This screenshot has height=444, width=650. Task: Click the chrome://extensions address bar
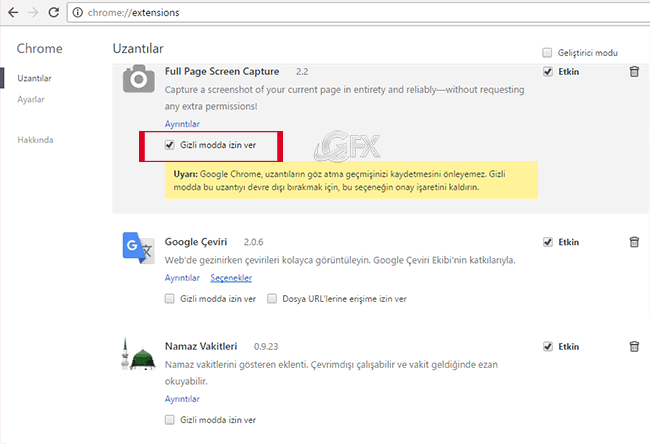359,12
